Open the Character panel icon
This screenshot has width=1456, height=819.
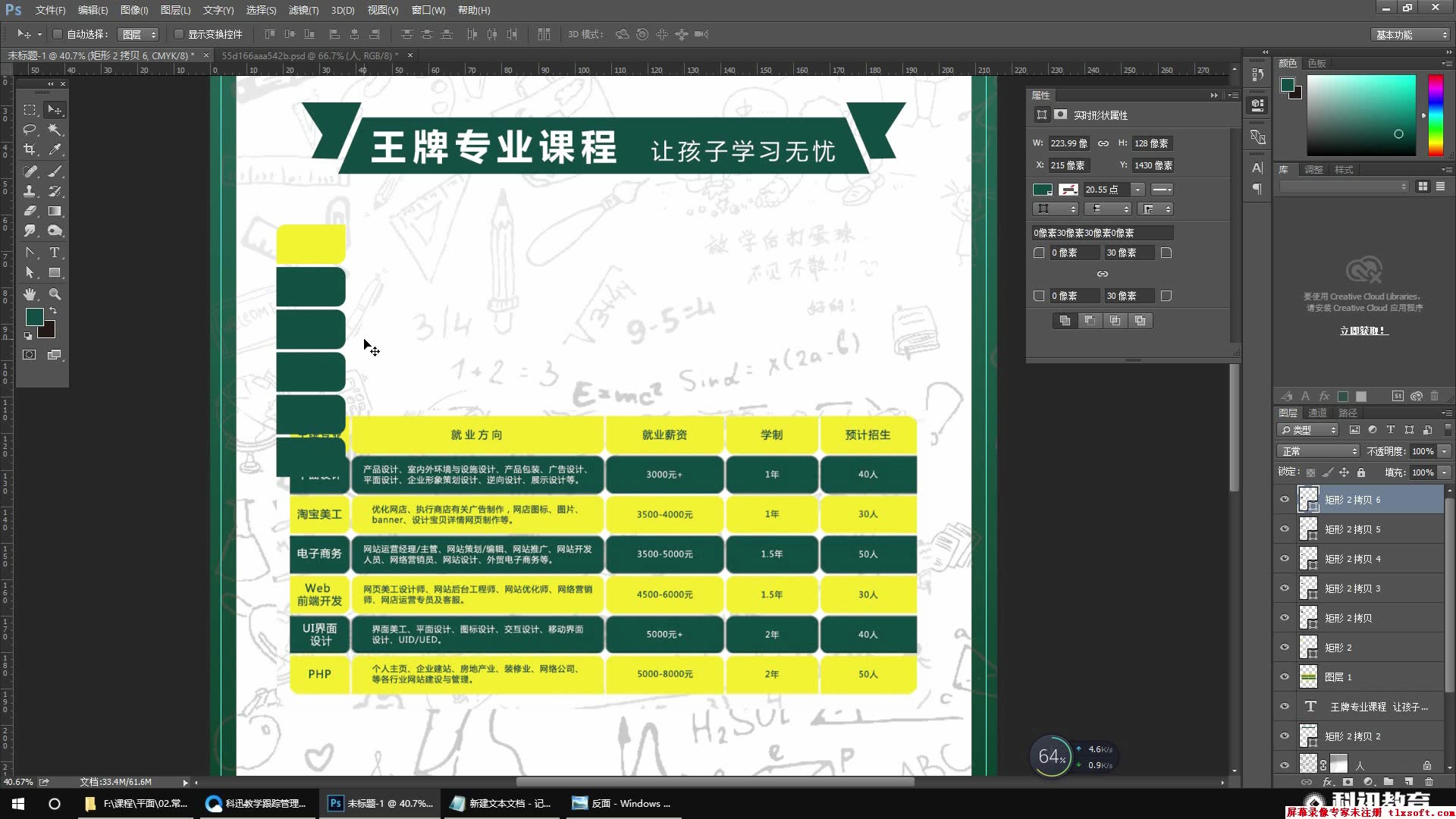[x=1257, y=168]
